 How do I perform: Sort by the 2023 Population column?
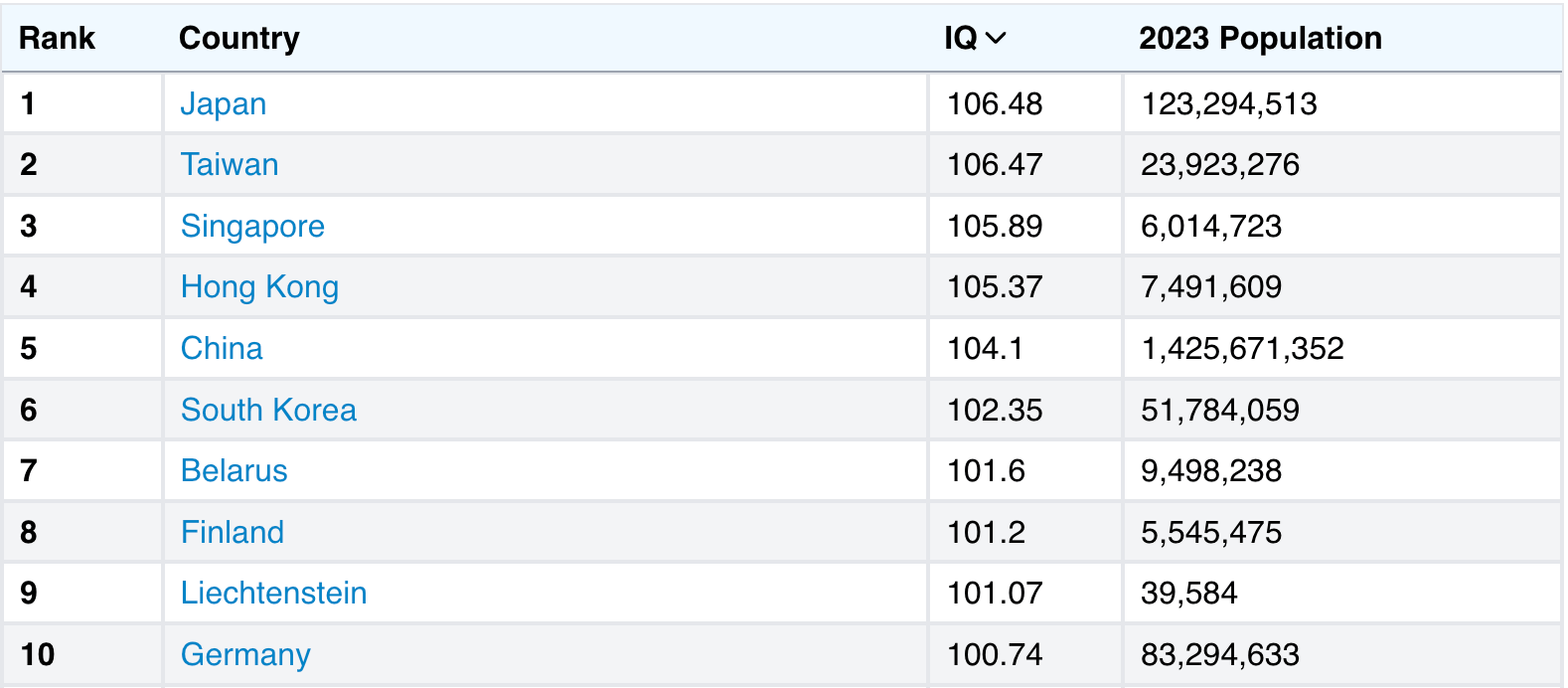[x=1259, y=38]
